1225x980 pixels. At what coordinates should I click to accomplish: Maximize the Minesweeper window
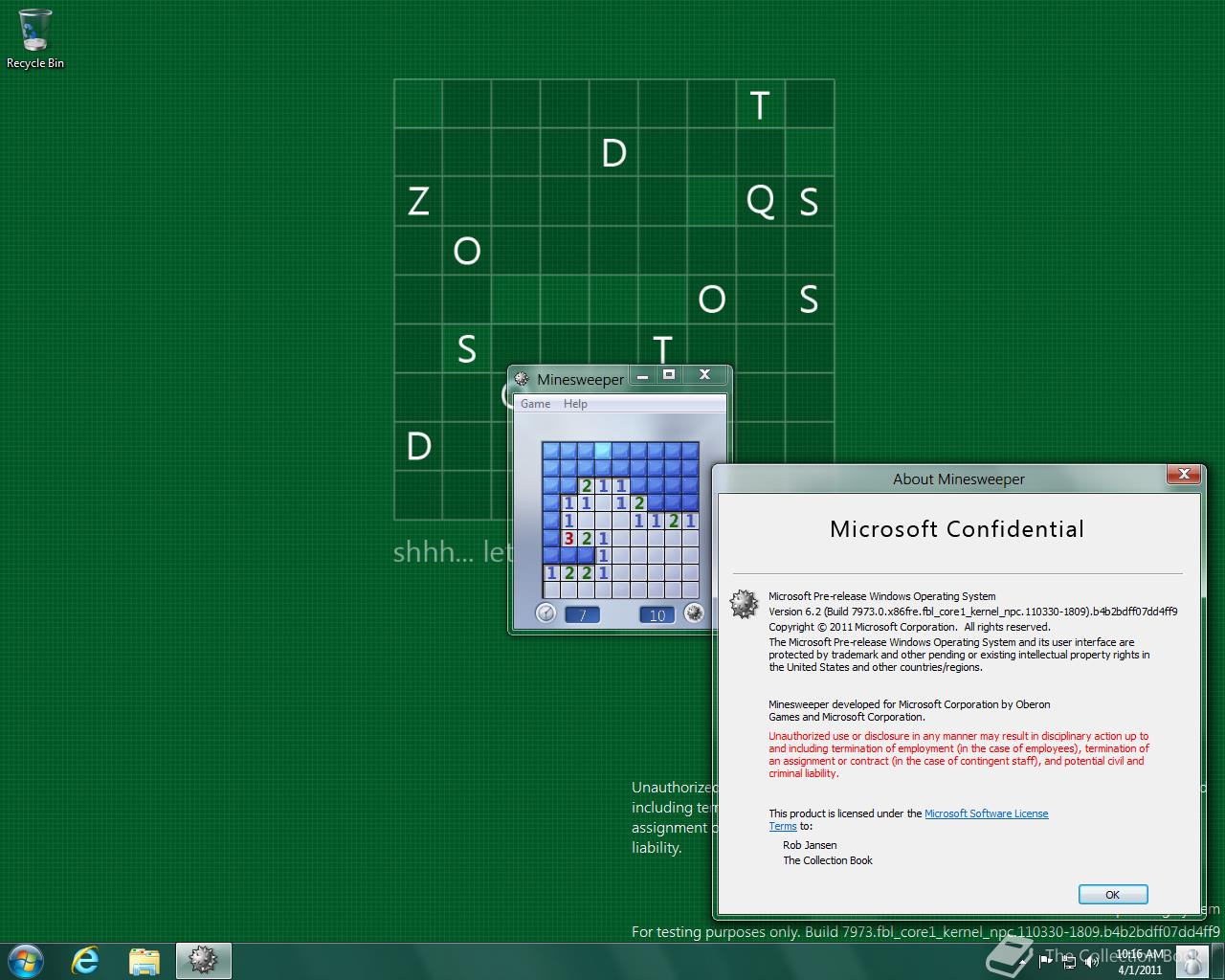pyautogui.click(x=669, y=375)
